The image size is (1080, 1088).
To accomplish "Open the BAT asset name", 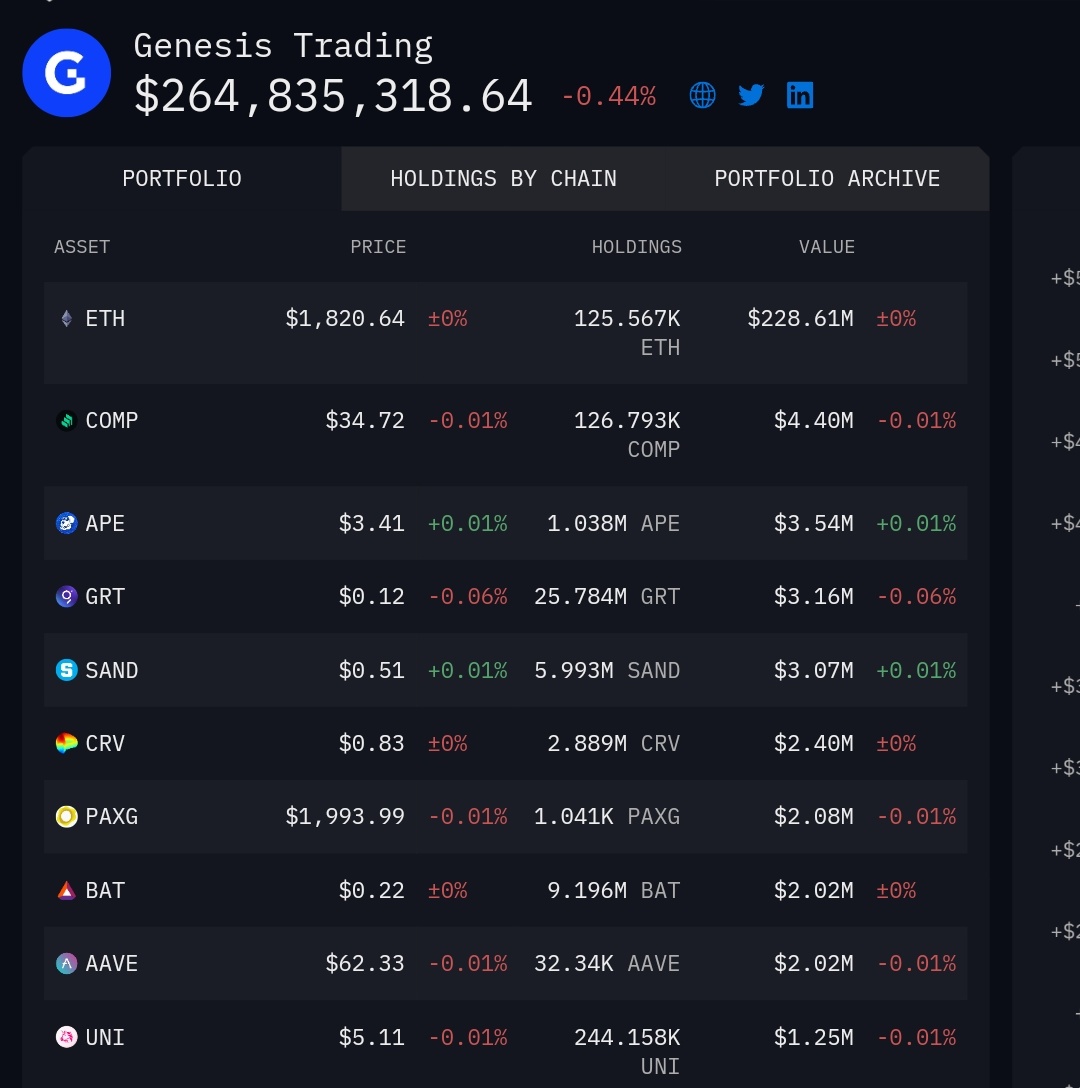I will (x=105, y=890).
